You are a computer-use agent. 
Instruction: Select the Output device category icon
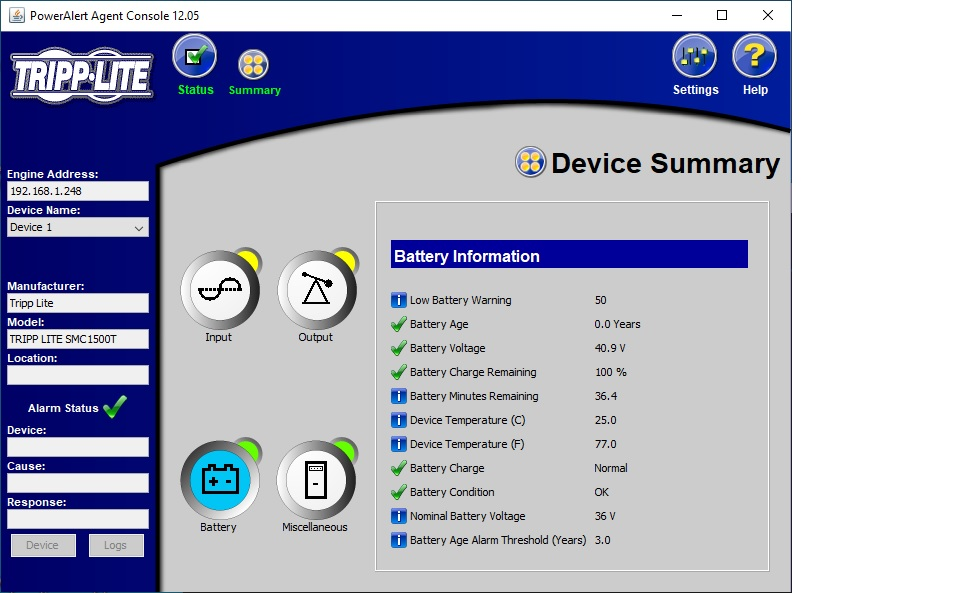tap(317, 289)
